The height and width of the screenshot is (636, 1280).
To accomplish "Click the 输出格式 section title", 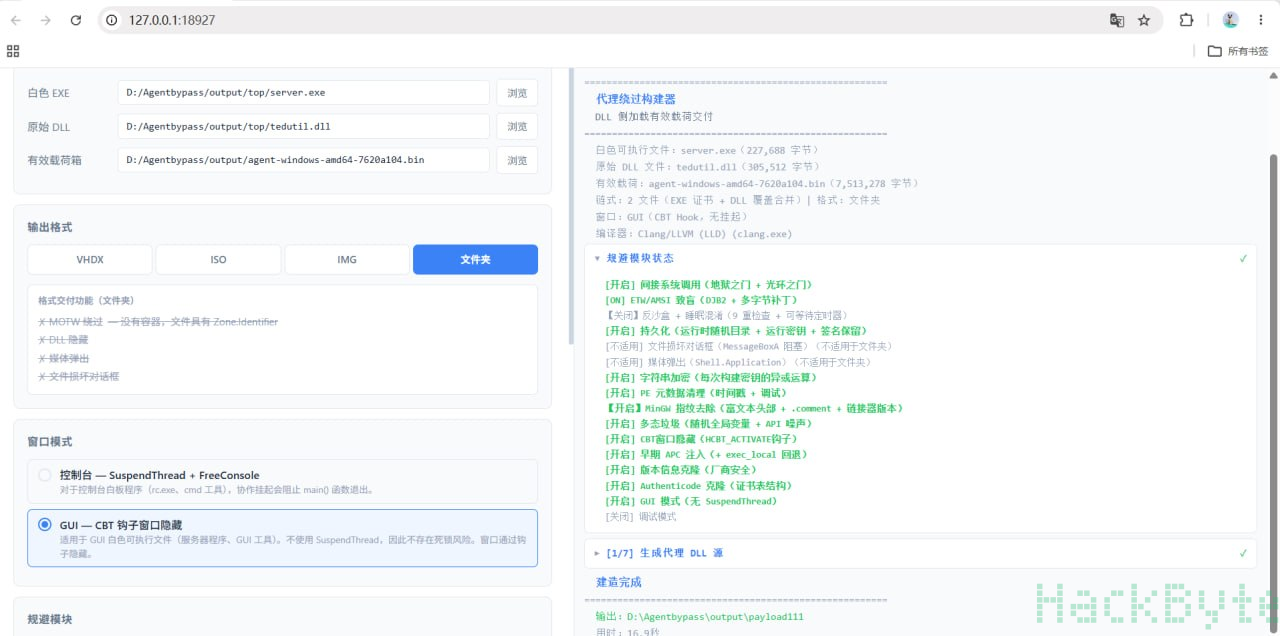I will [x=50, y=227].
